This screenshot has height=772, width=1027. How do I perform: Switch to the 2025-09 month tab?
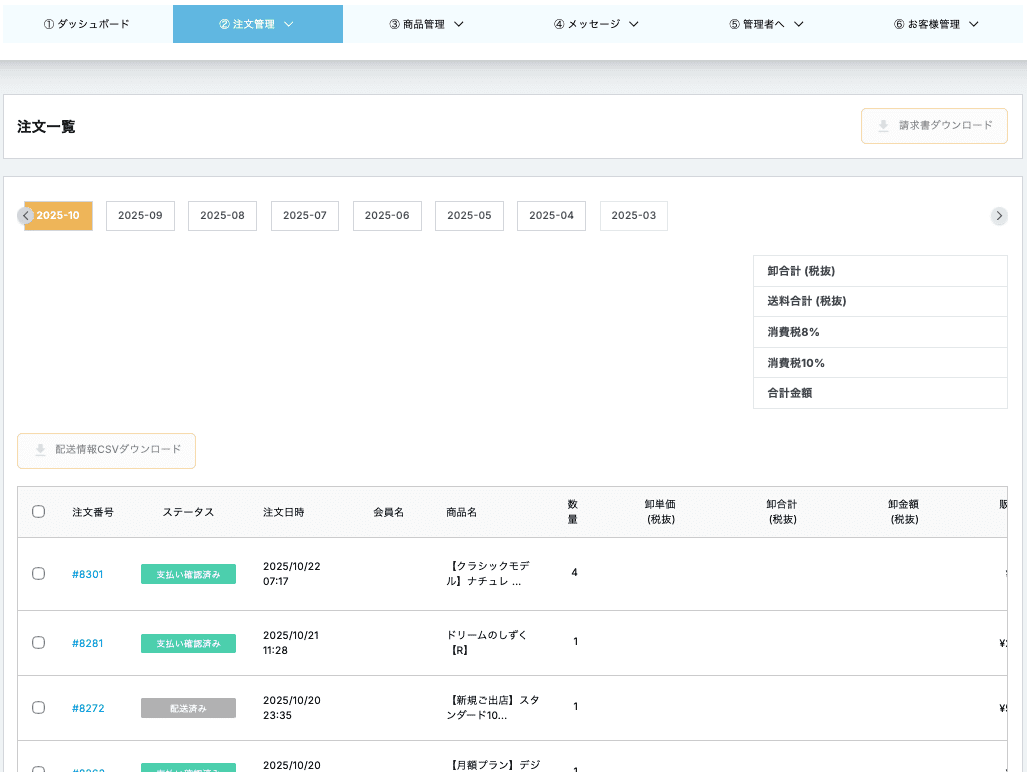click(140, 216)
